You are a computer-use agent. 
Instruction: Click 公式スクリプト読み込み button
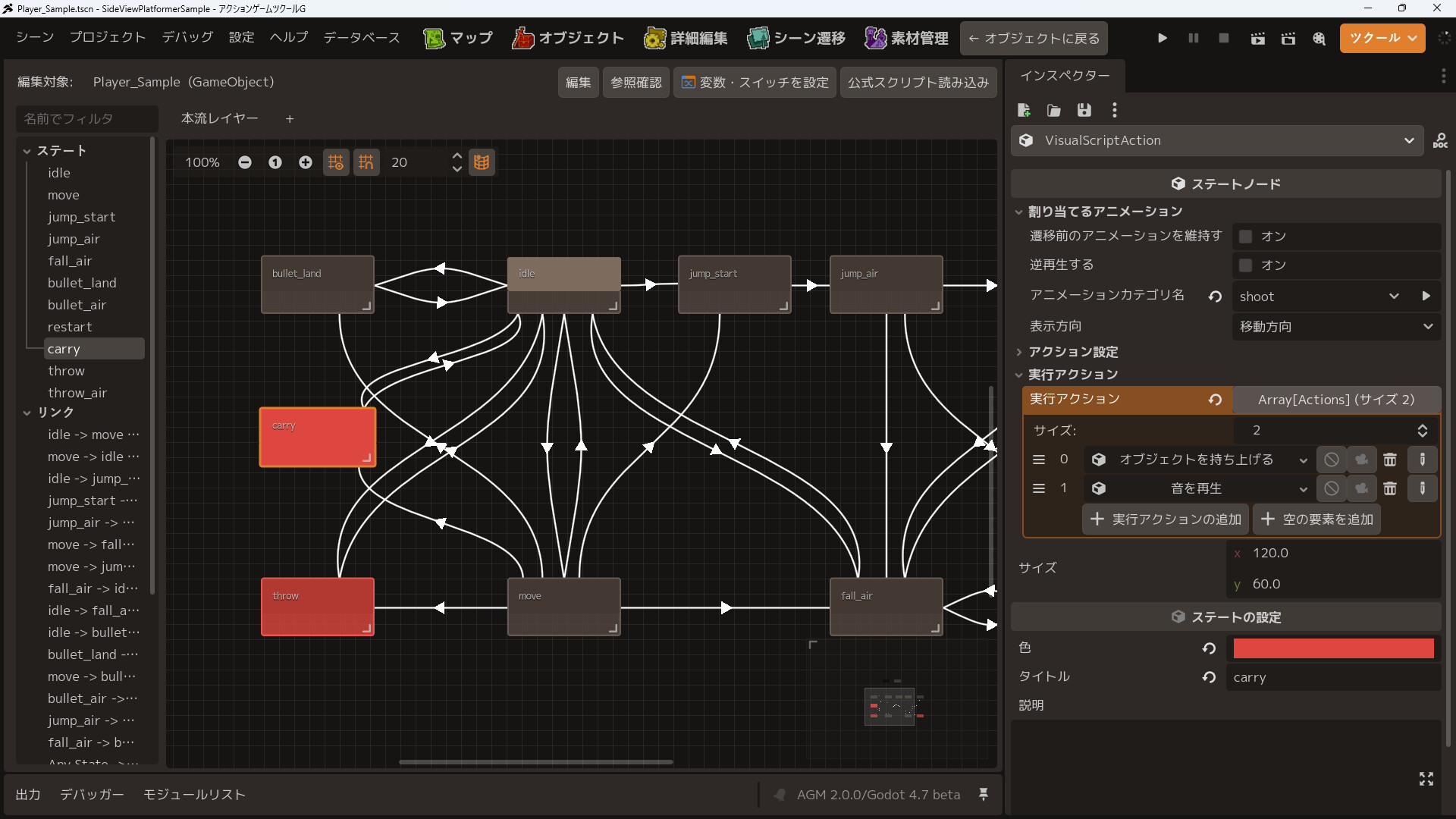click(918, 83)
